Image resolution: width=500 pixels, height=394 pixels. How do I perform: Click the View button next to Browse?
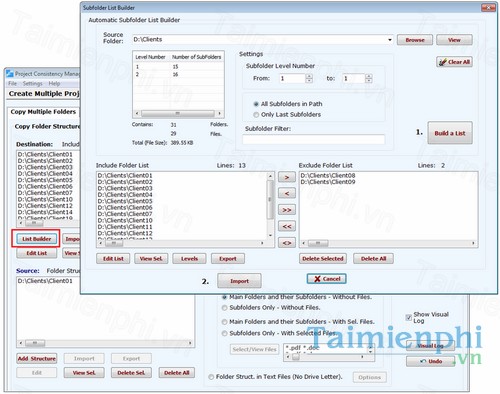454,40
